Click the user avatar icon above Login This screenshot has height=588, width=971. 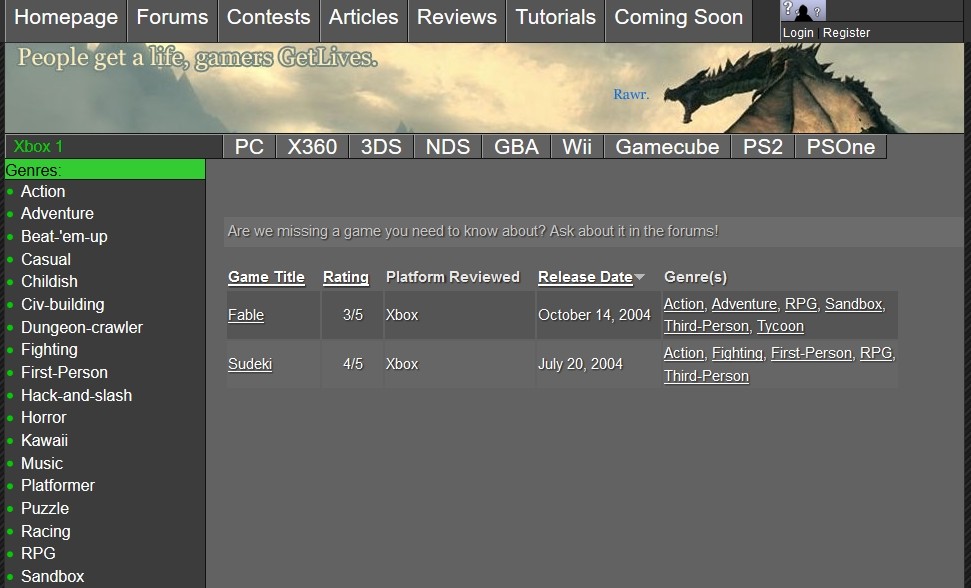click(803, 11)
